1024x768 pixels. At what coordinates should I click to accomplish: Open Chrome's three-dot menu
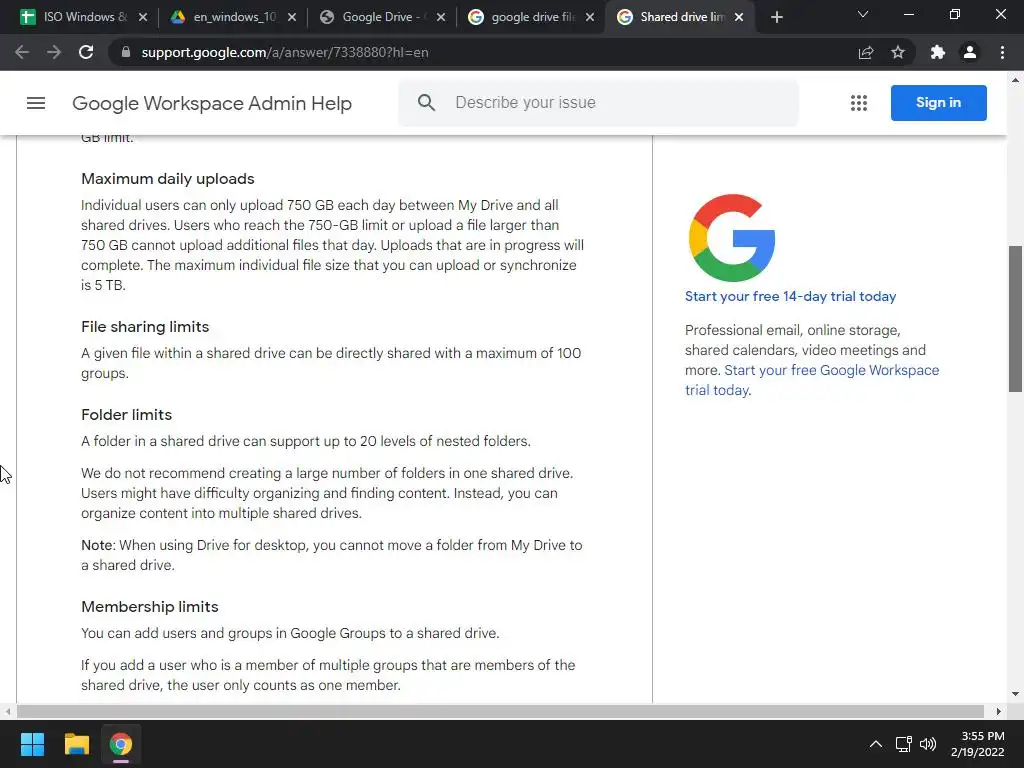pyautogui.click(x=1002, y=52)
